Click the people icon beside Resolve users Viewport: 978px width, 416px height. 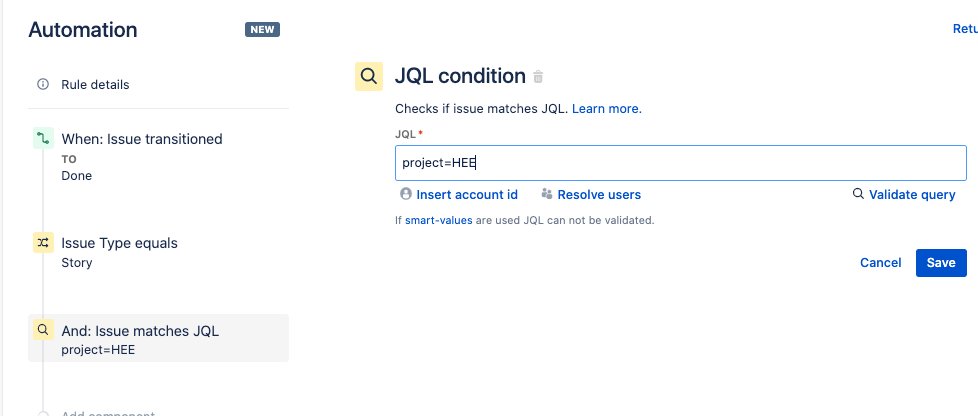coord(547,194)
